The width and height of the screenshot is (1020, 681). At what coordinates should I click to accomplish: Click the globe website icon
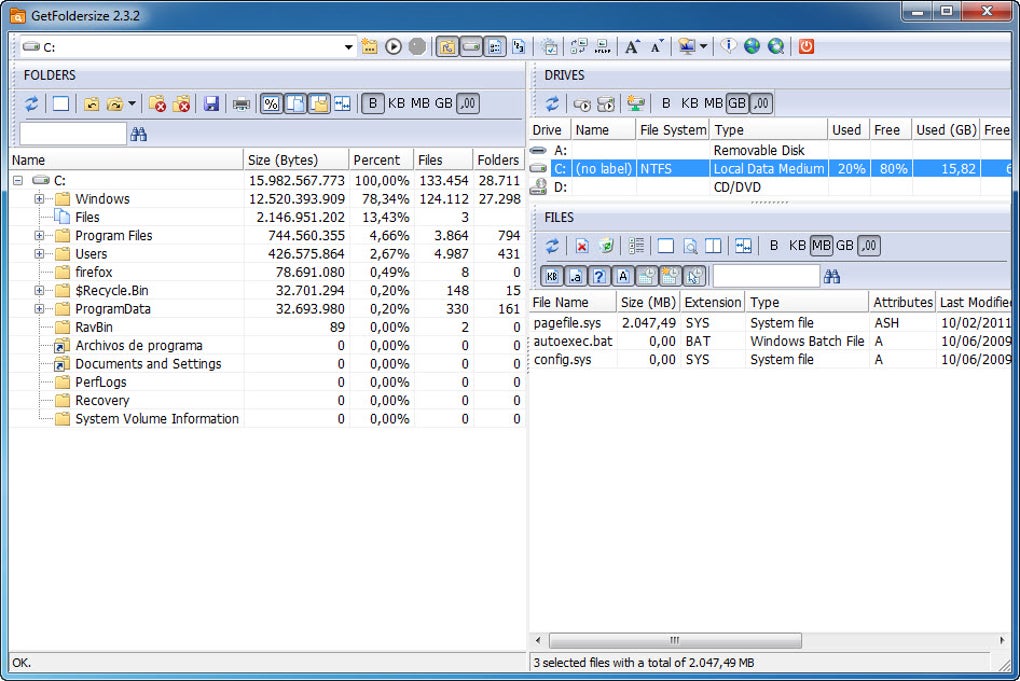tap(751, 47)
